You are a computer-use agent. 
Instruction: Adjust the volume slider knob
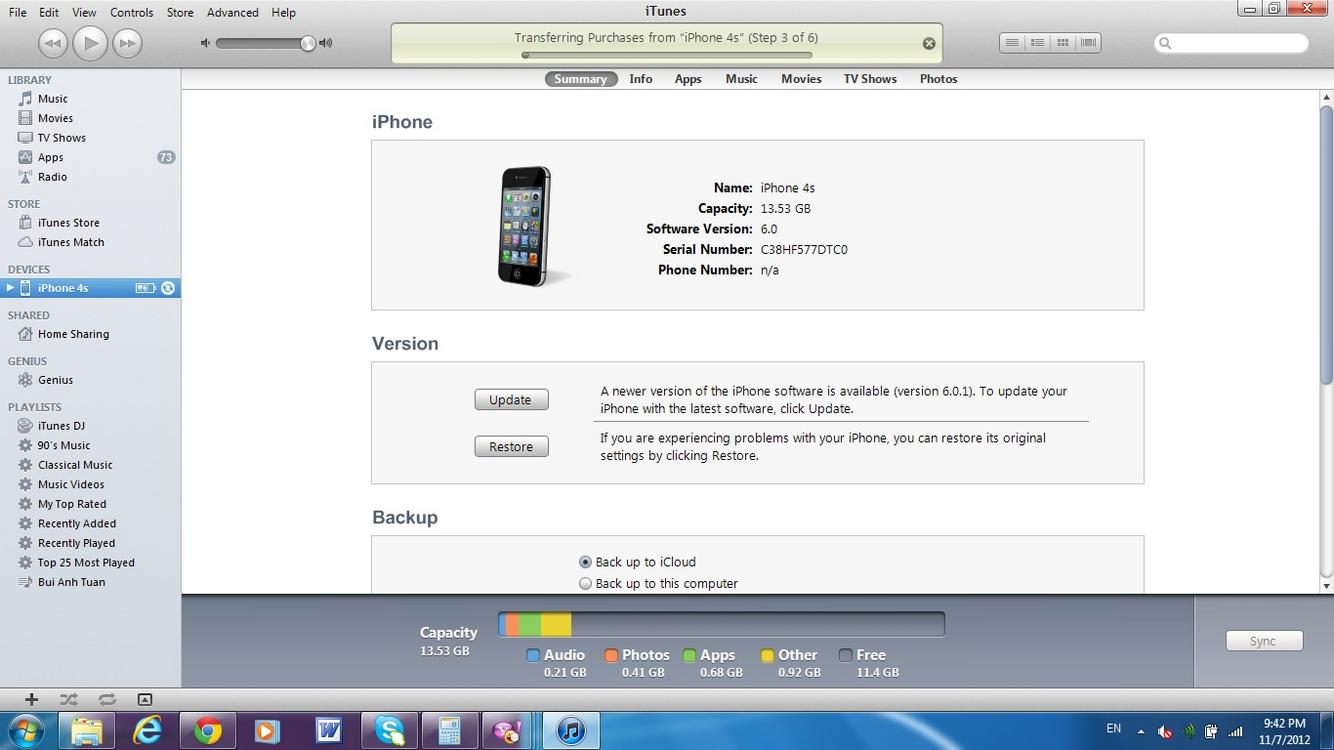308,43
